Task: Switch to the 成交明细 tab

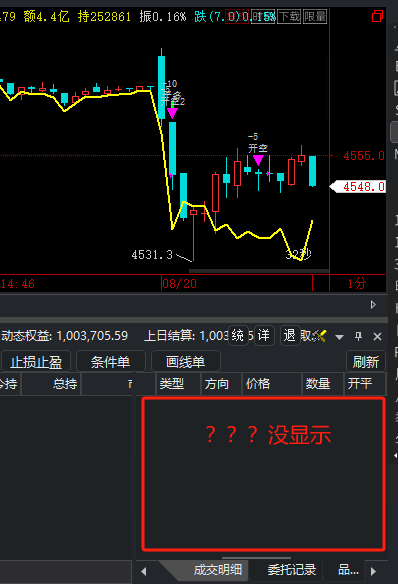Action: pyautogui.click(x=217, y=570)
